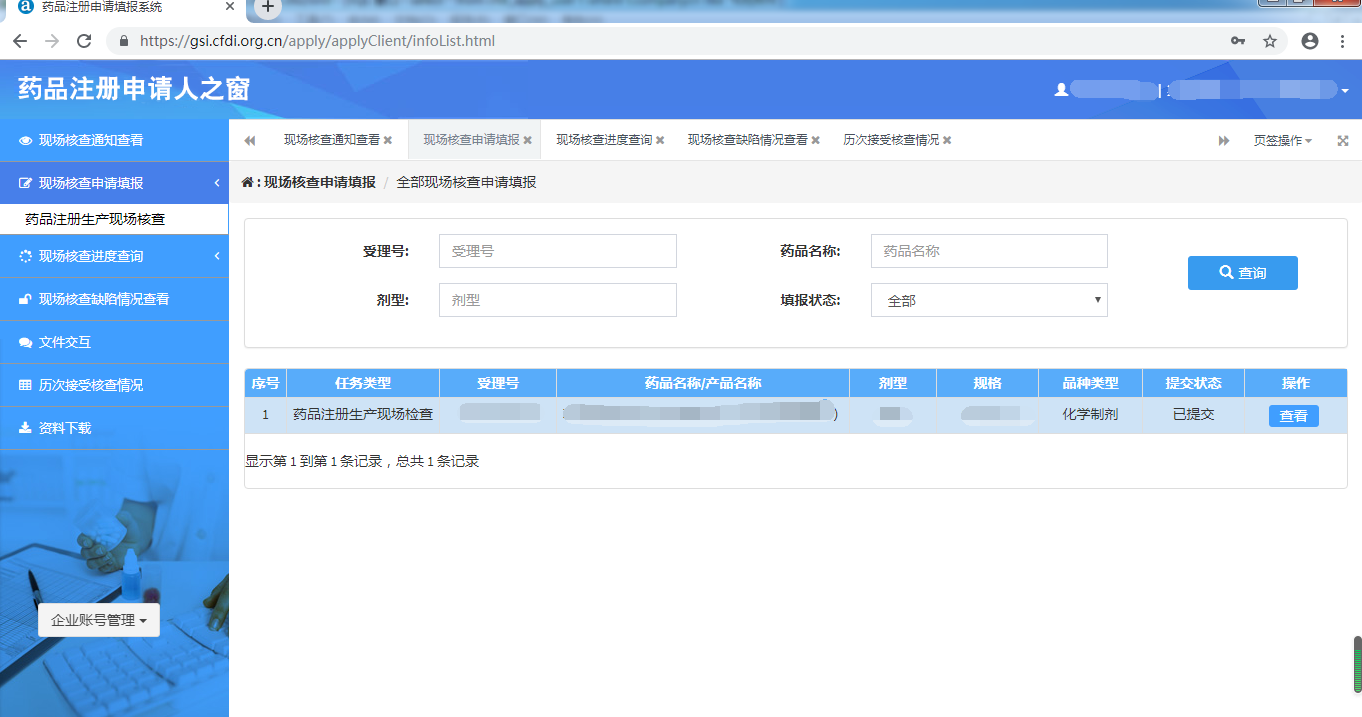Open the 填报状态 select box
Screen dimensions: 1362x717
point(989,300)
